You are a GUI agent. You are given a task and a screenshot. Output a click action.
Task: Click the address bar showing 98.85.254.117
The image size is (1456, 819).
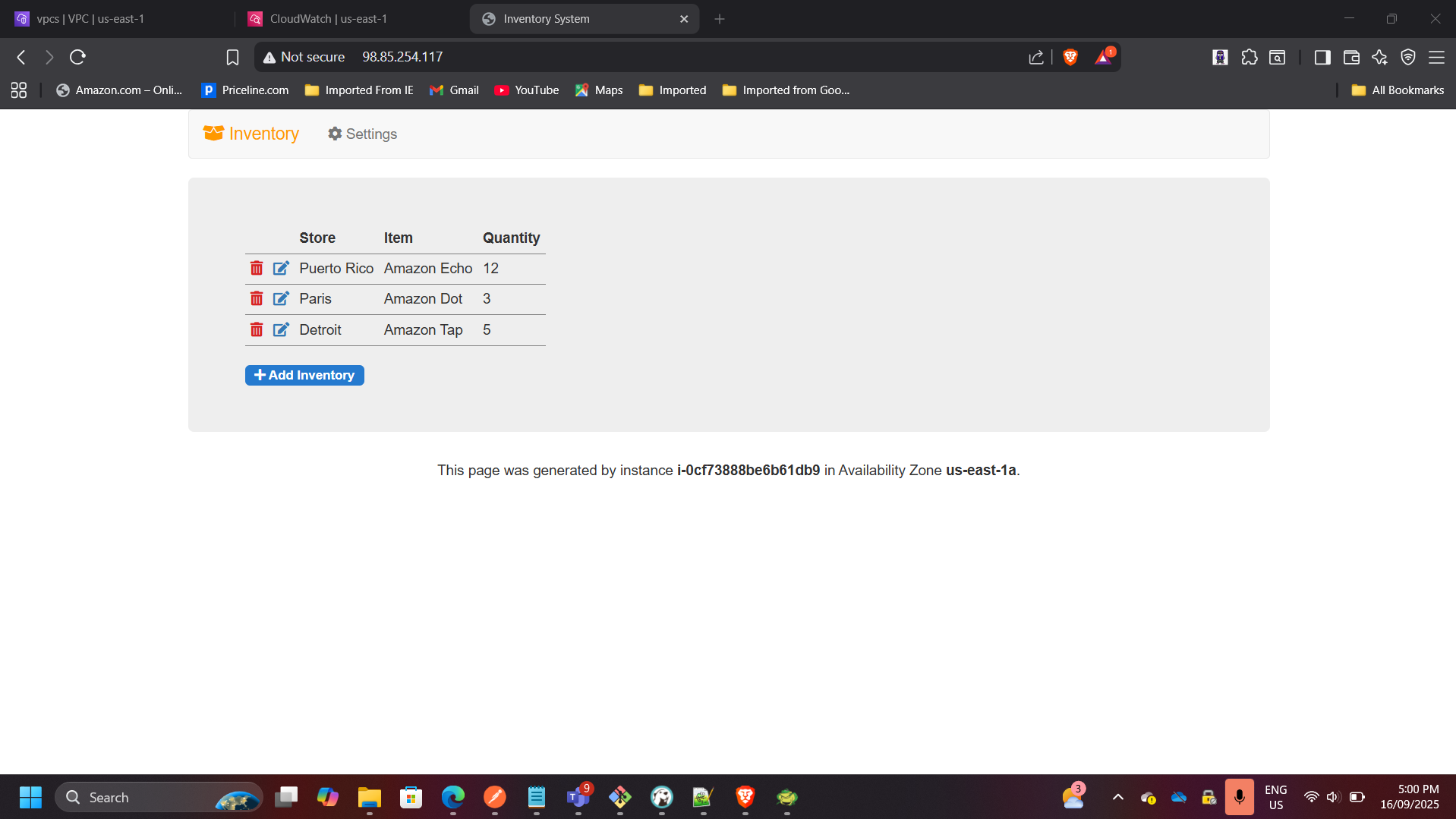point(607,57)
